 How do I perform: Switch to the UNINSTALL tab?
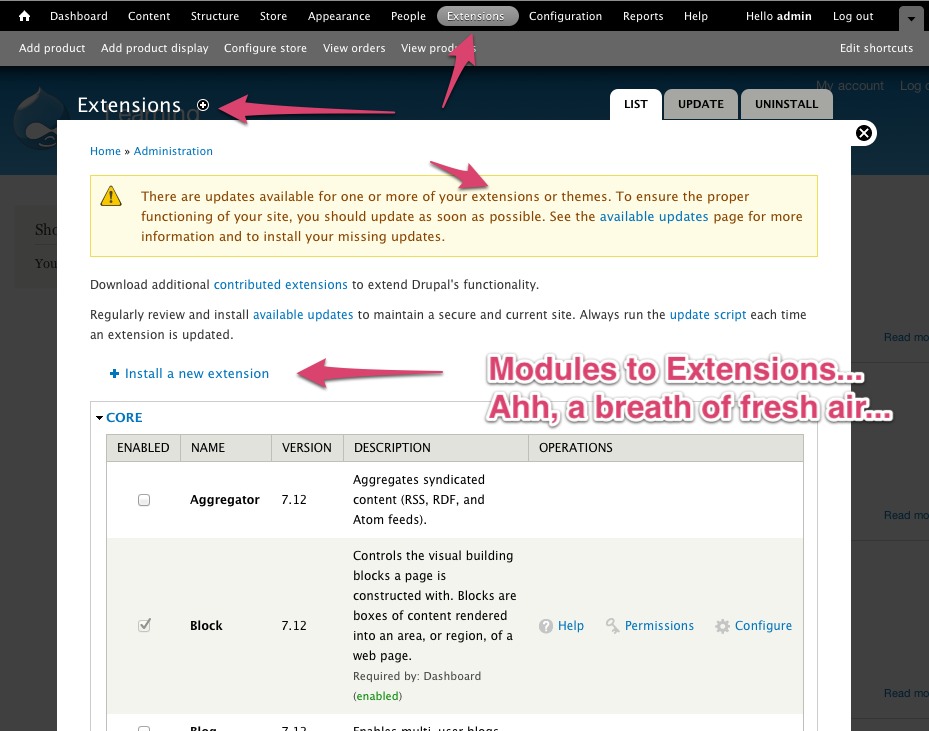click(x=786, y=104)
